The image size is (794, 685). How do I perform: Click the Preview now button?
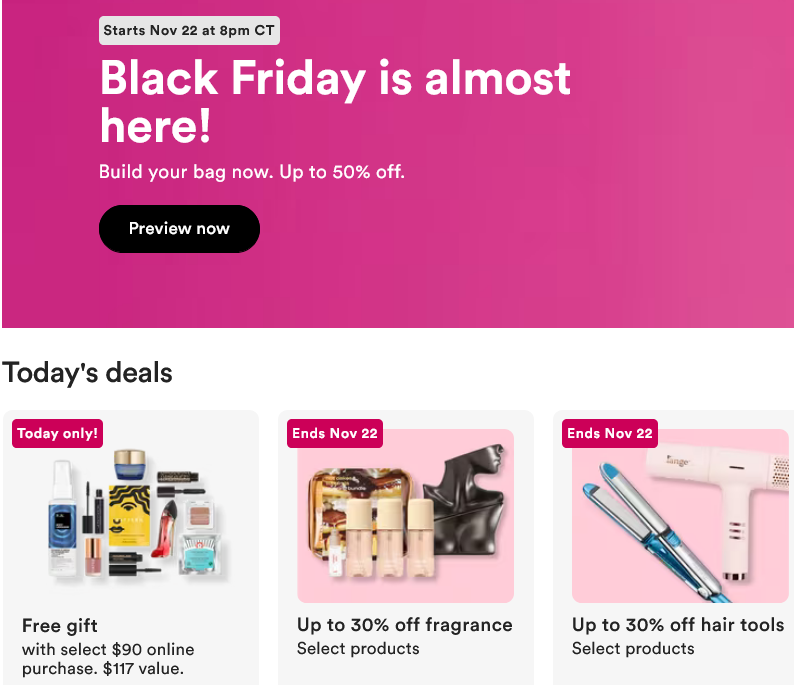click(x=179, y=229)
